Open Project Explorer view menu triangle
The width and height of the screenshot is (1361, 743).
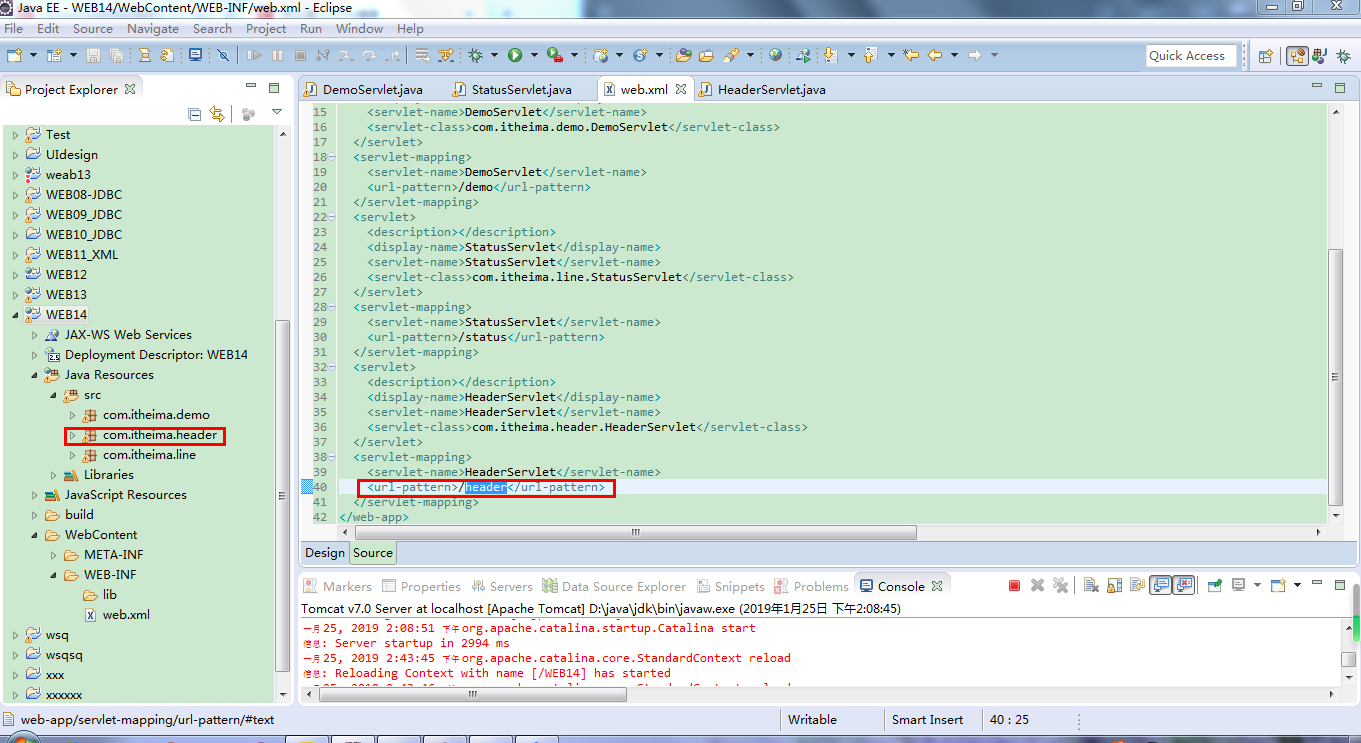tap(277, 113)
